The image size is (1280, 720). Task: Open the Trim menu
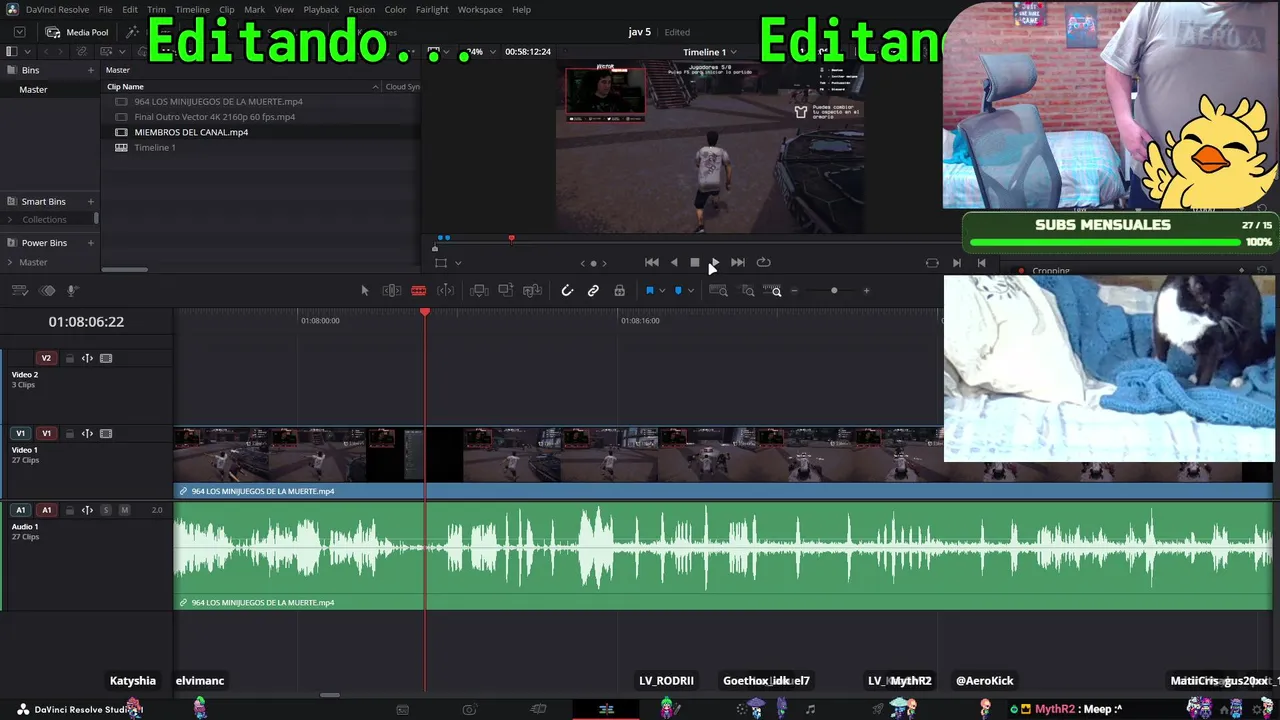tap(156, 10)
